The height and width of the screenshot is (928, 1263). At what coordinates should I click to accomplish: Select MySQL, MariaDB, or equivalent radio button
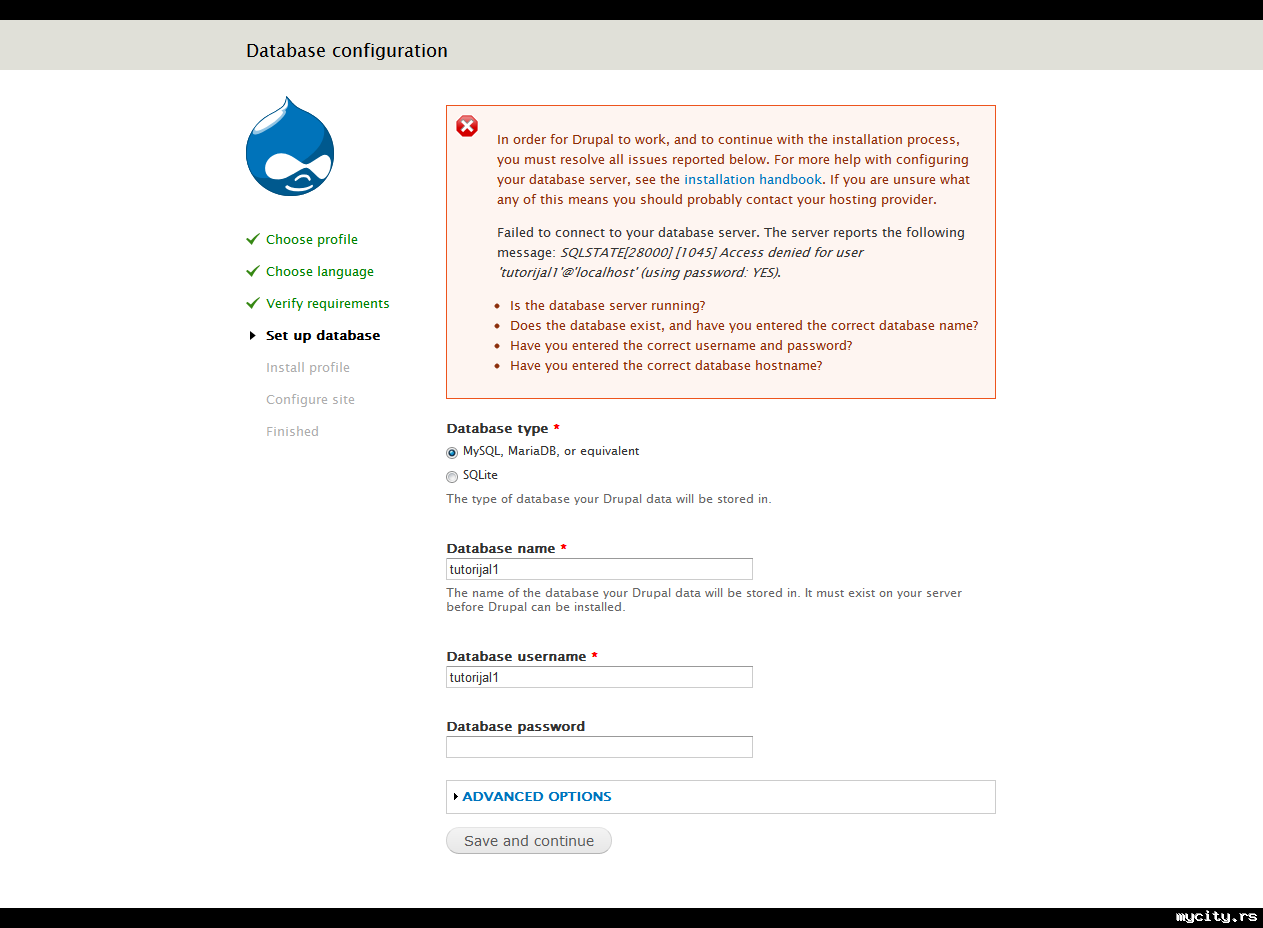click(452, 452)
